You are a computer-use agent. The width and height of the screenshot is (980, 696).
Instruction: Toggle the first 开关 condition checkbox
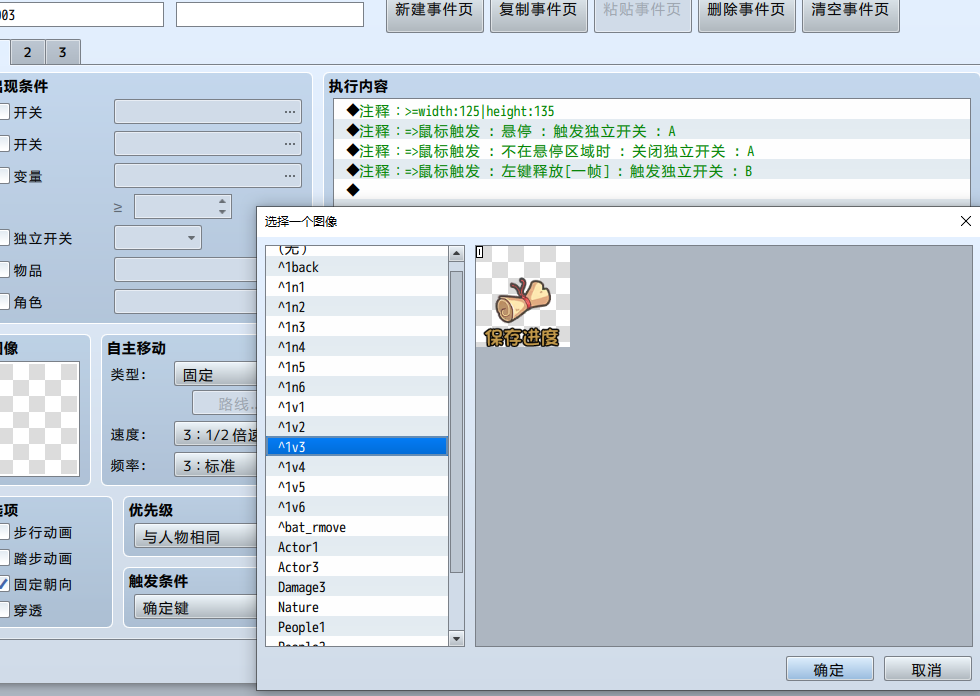pos(4,112)
